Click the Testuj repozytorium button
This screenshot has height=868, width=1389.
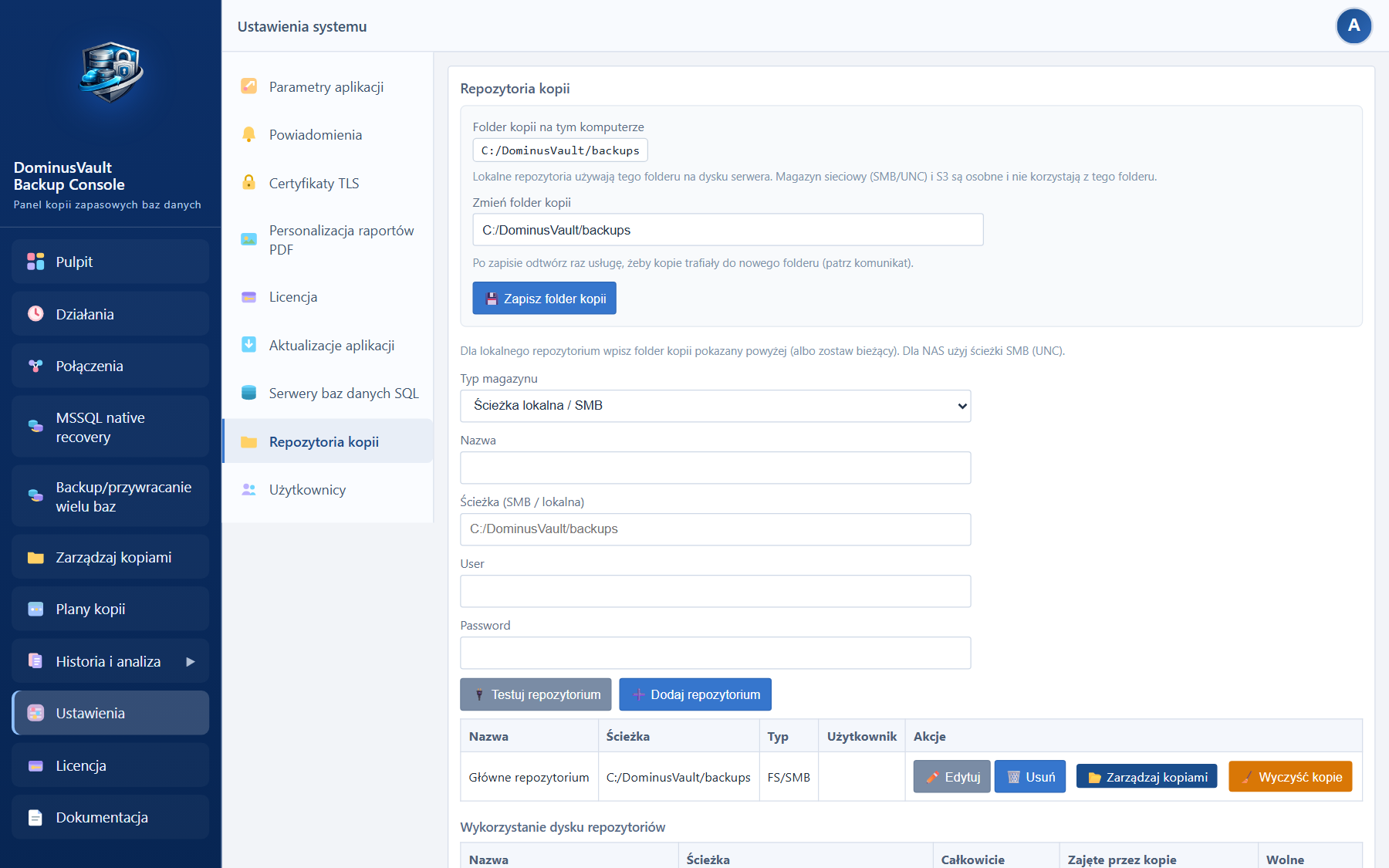[x=536, y=694]
